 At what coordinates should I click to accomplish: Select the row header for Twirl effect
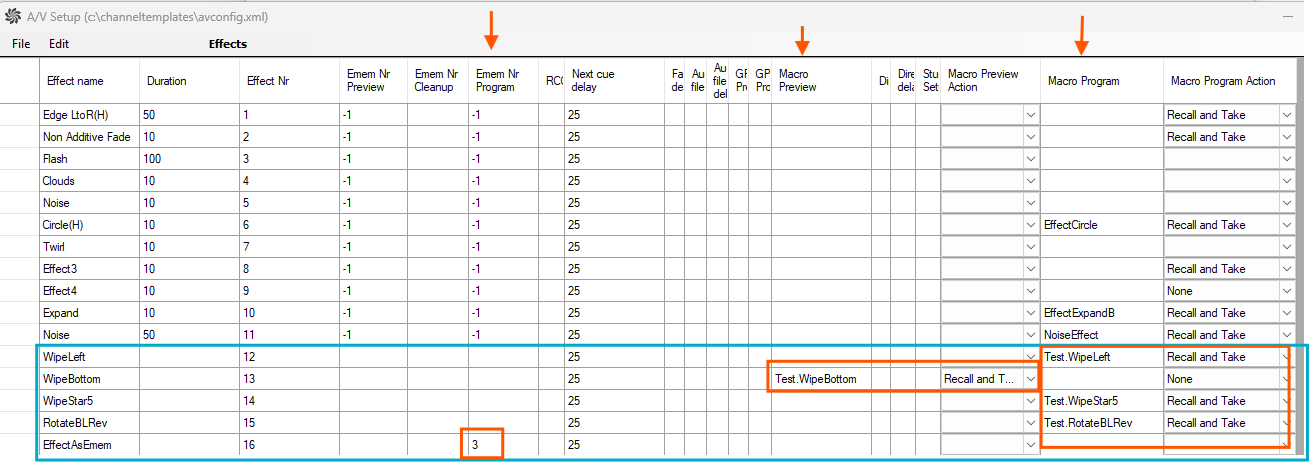(19, 247)
